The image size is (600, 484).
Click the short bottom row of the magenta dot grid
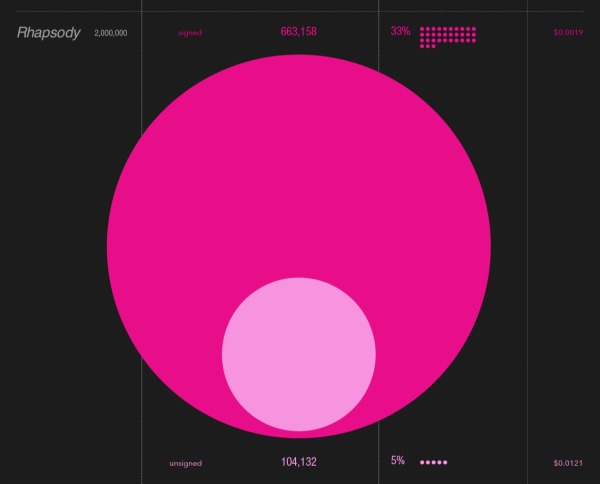[428, 46]
